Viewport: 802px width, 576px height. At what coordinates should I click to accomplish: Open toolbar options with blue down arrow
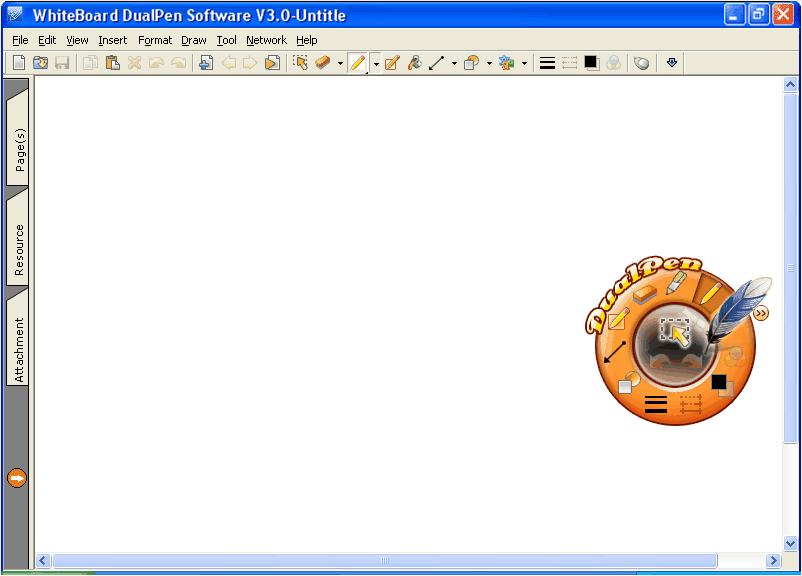(672, 63)
